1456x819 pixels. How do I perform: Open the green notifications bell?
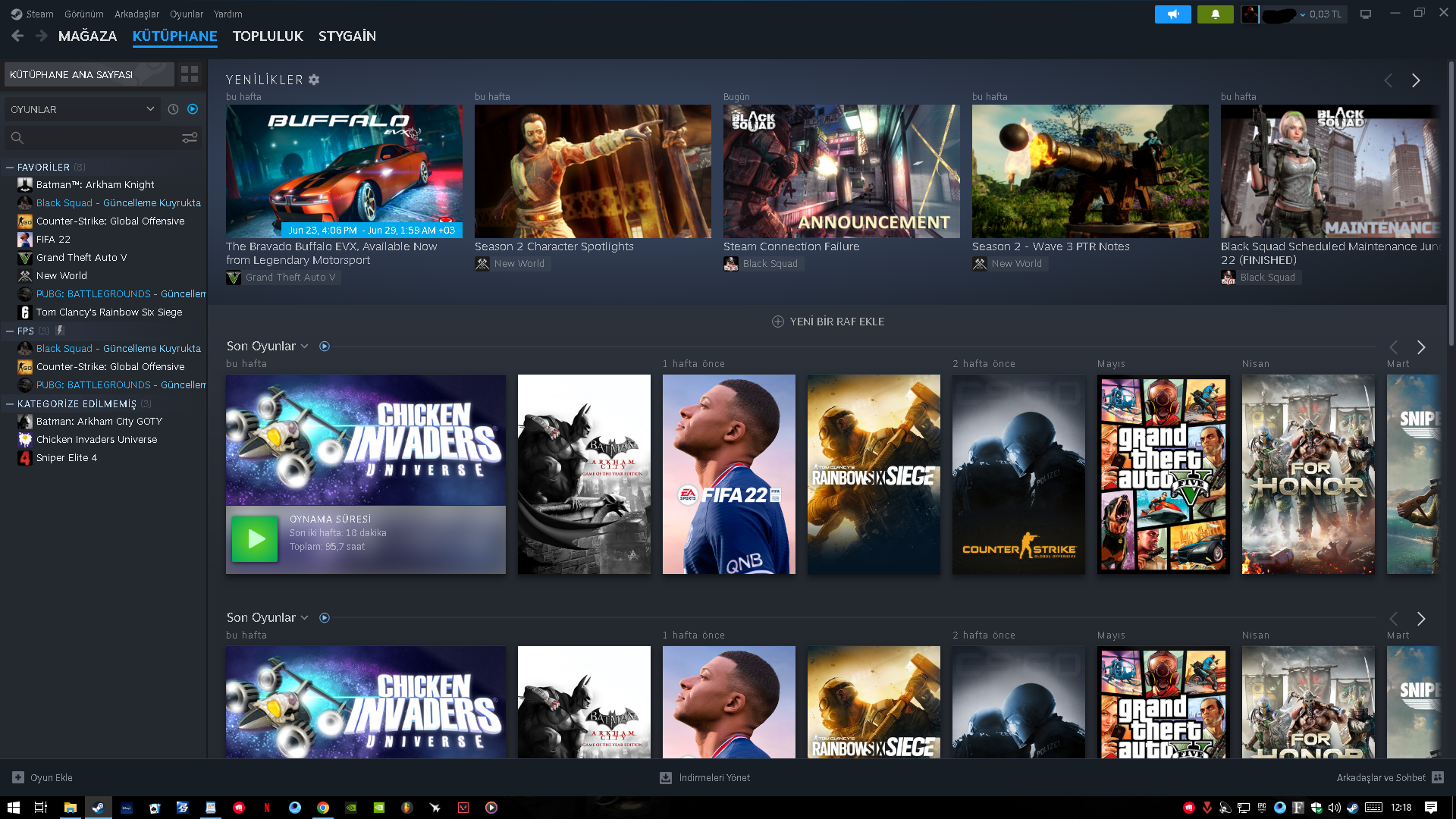[1215, 14]
